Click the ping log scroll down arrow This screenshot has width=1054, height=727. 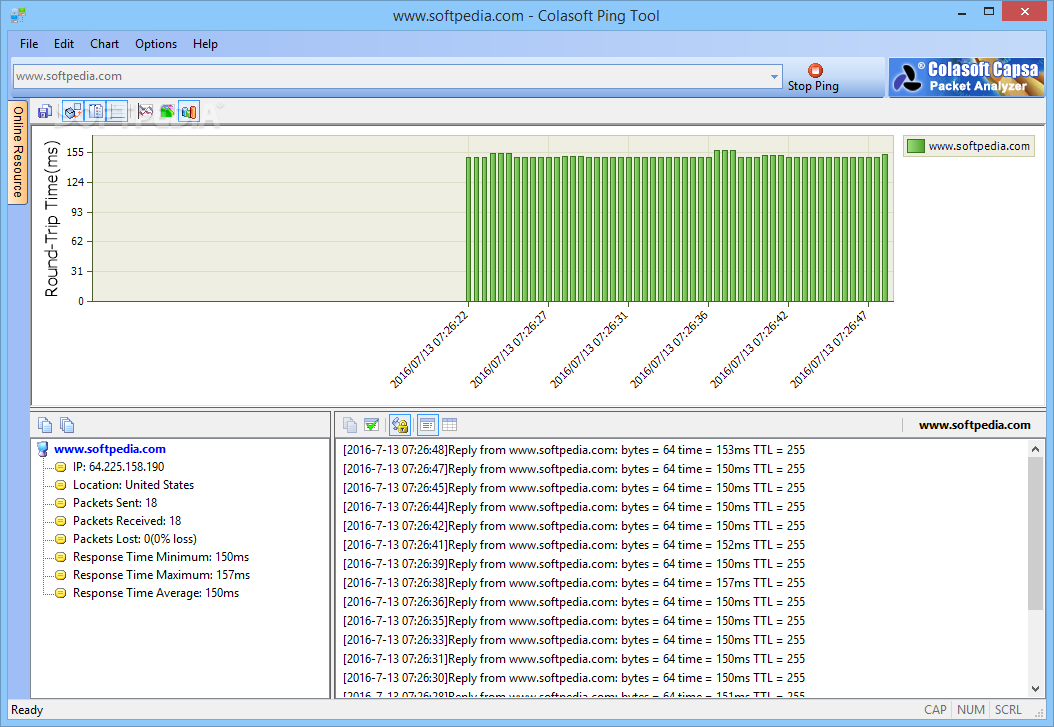pyautogui.click(x=1035, y=689)
